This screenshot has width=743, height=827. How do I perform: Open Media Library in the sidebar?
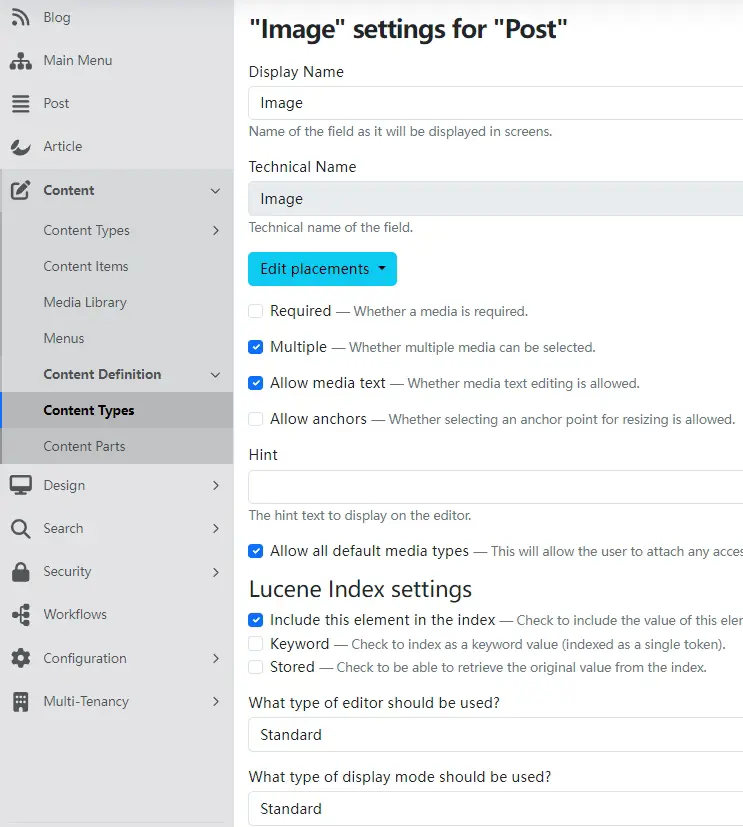(x=85, y=303)
